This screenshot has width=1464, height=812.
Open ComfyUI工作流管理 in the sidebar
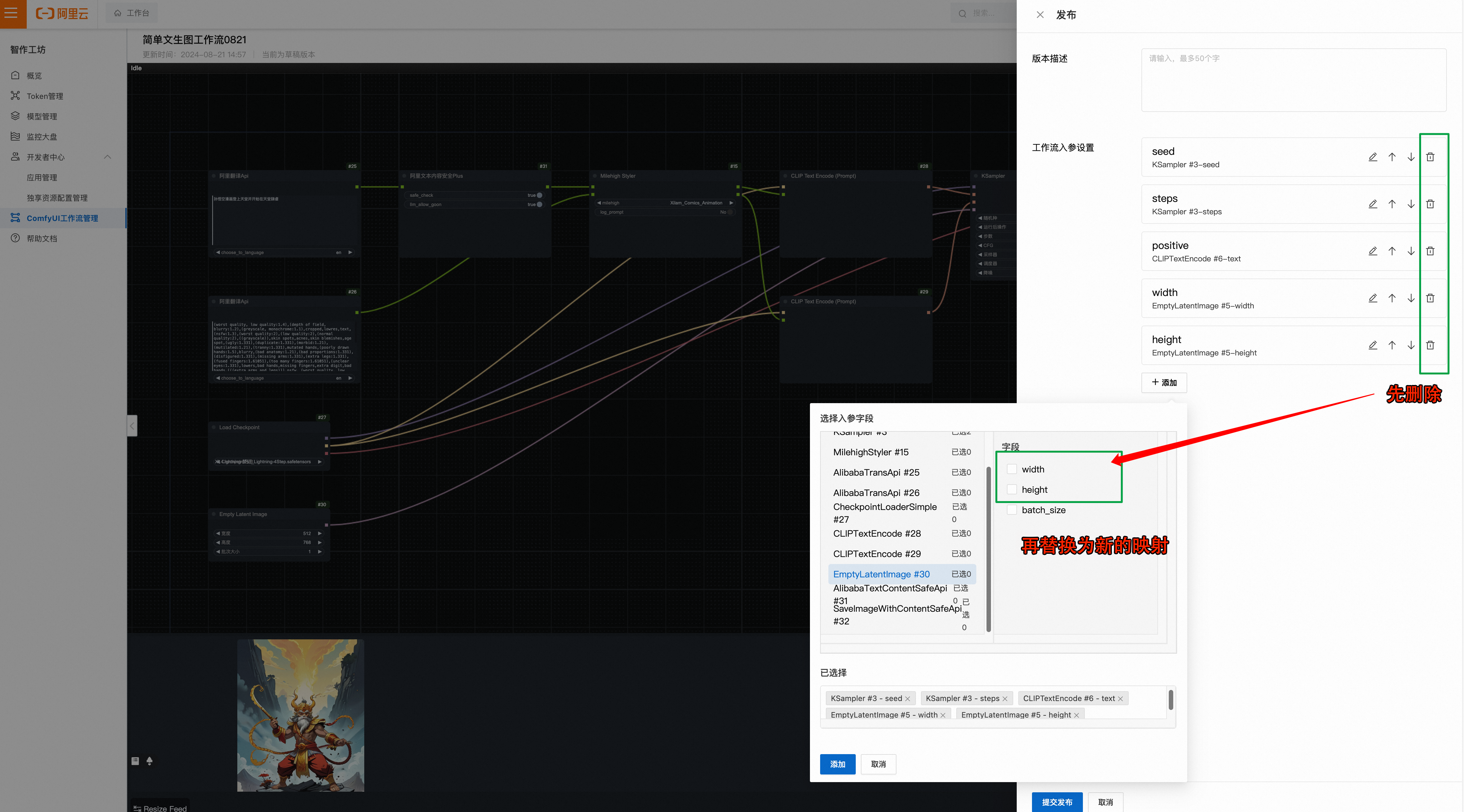[63, 218]
